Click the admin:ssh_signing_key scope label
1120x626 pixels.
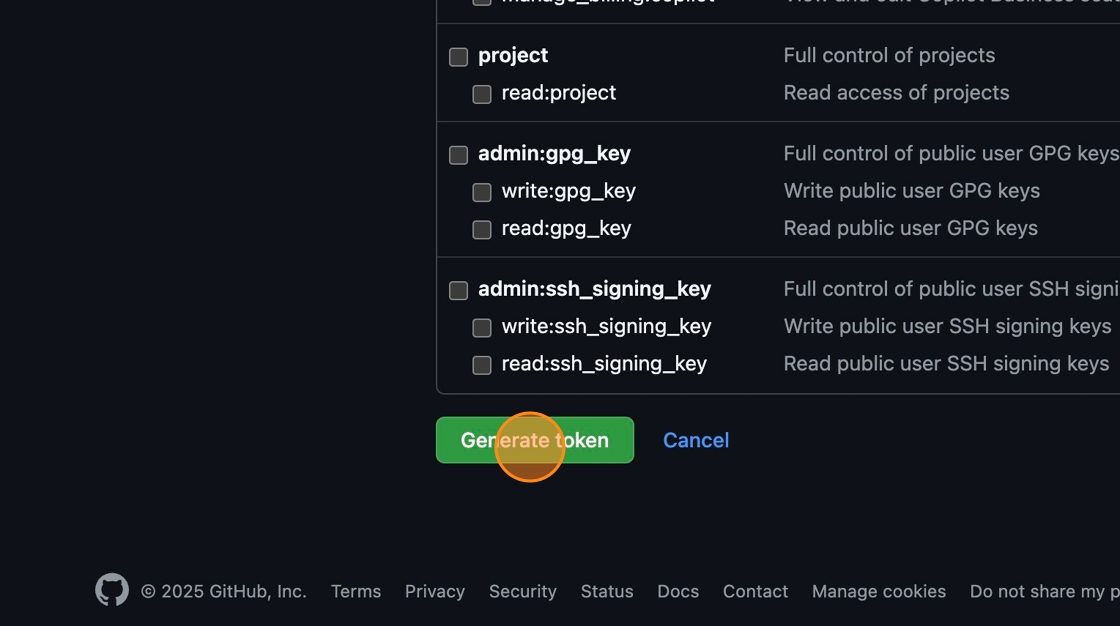[x=594, y=289]
